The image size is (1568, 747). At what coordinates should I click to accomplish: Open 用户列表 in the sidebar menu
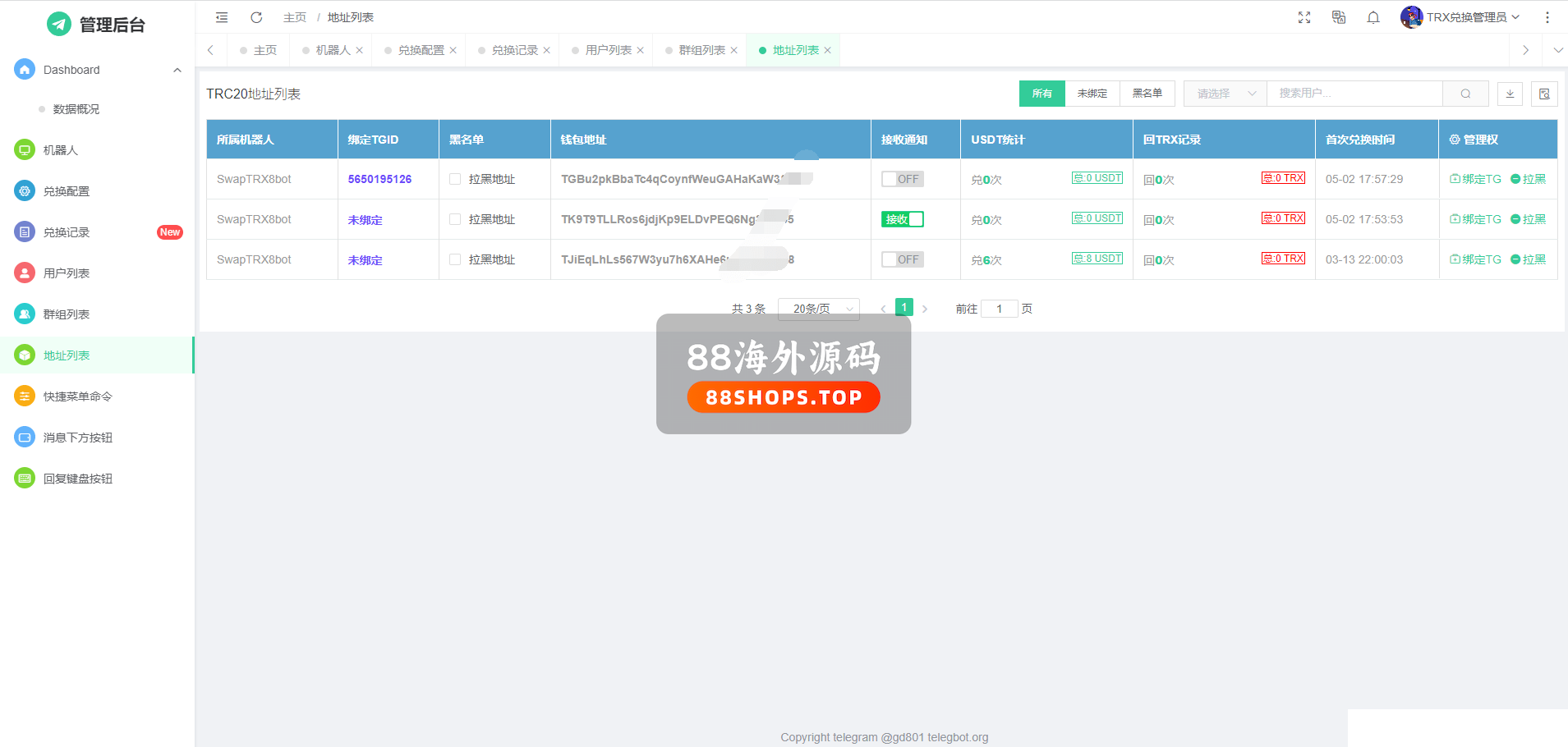(x=67, y=273)
